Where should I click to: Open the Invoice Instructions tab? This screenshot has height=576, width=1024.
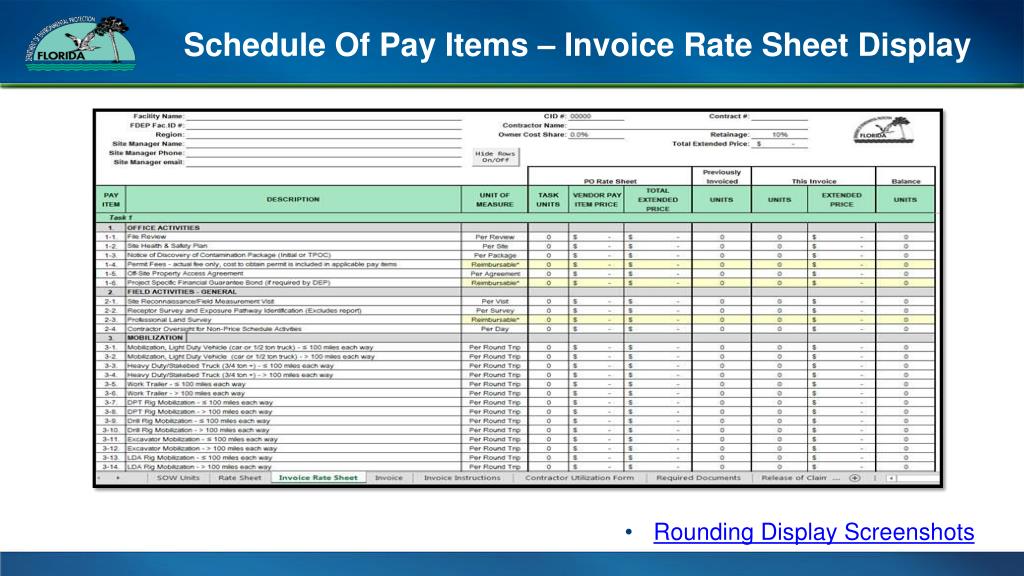click(x=462, y=478)
